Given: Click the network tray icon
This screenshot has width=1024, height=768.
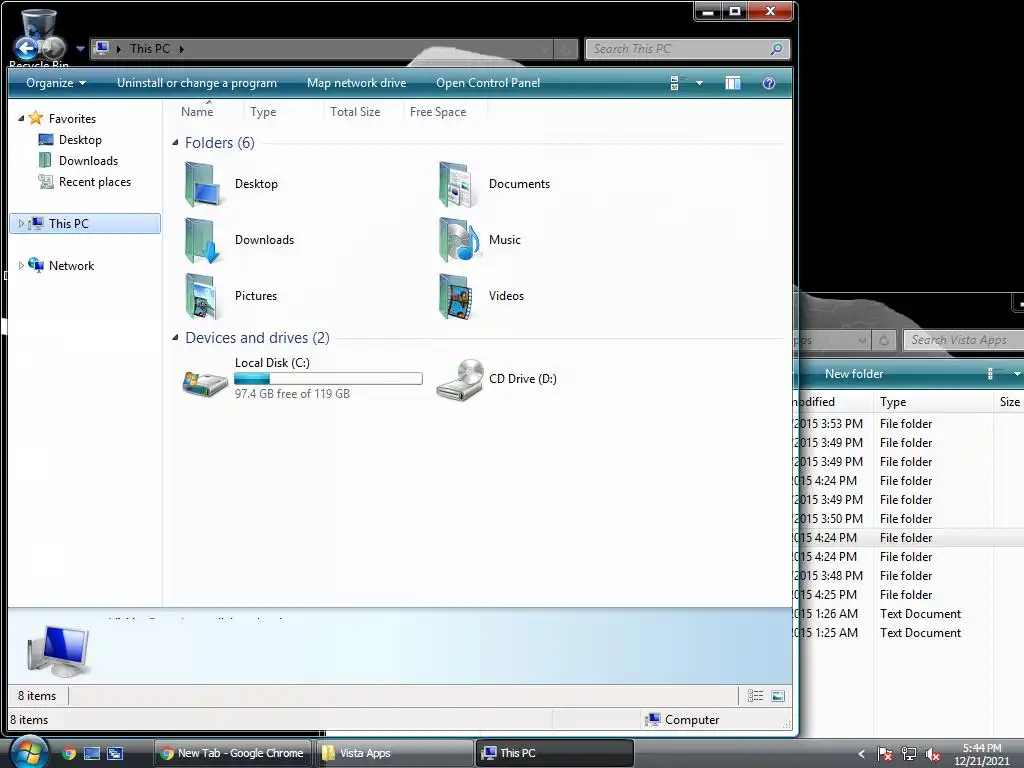Looking at the screenshot, I should point(908,754).
